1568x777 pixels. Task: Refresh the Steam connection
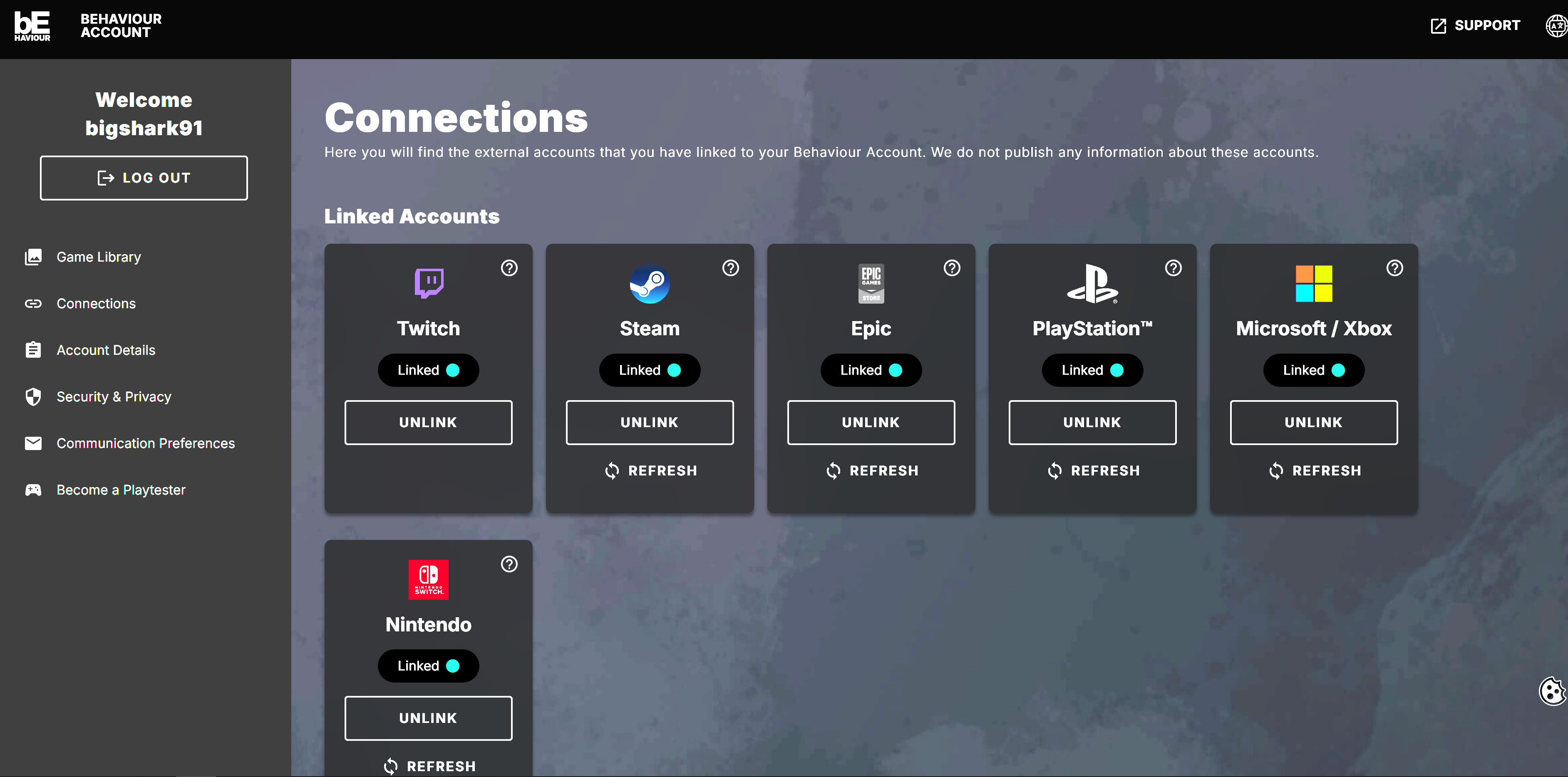650,470
